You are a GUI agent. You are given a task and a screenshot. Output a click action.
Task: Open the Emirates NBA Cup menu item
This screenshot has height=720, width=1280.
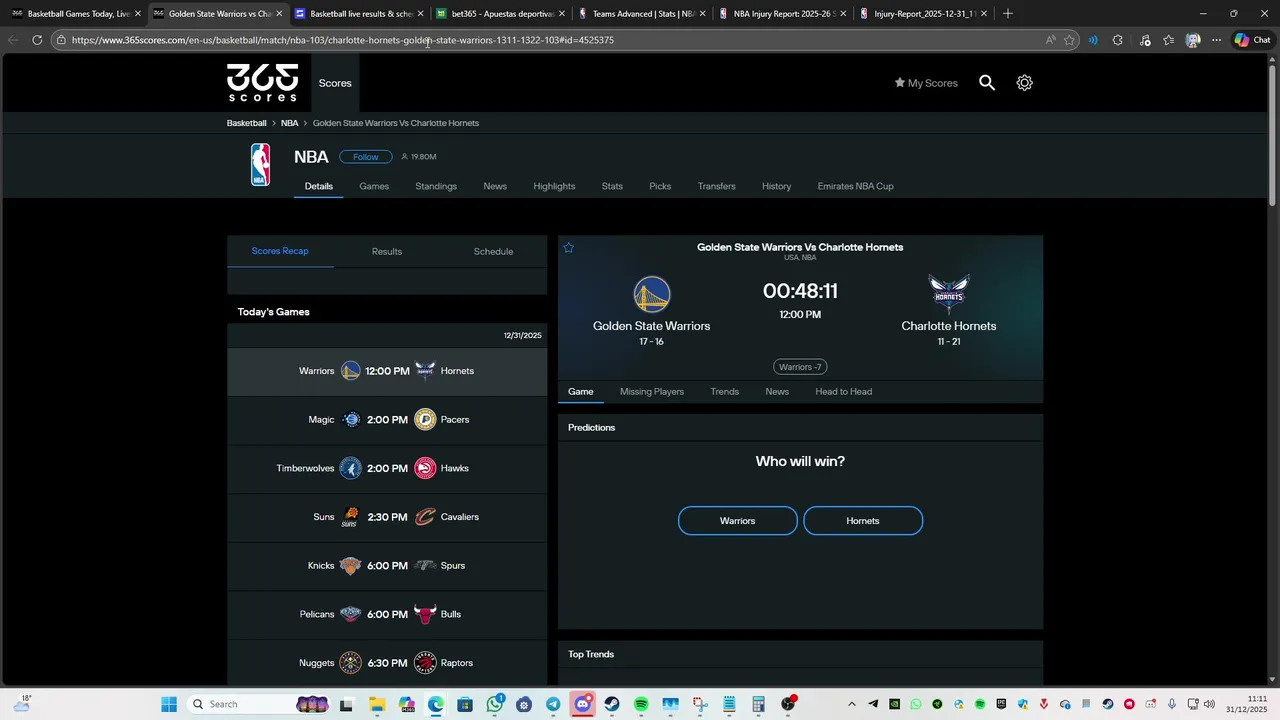[855, 186]
